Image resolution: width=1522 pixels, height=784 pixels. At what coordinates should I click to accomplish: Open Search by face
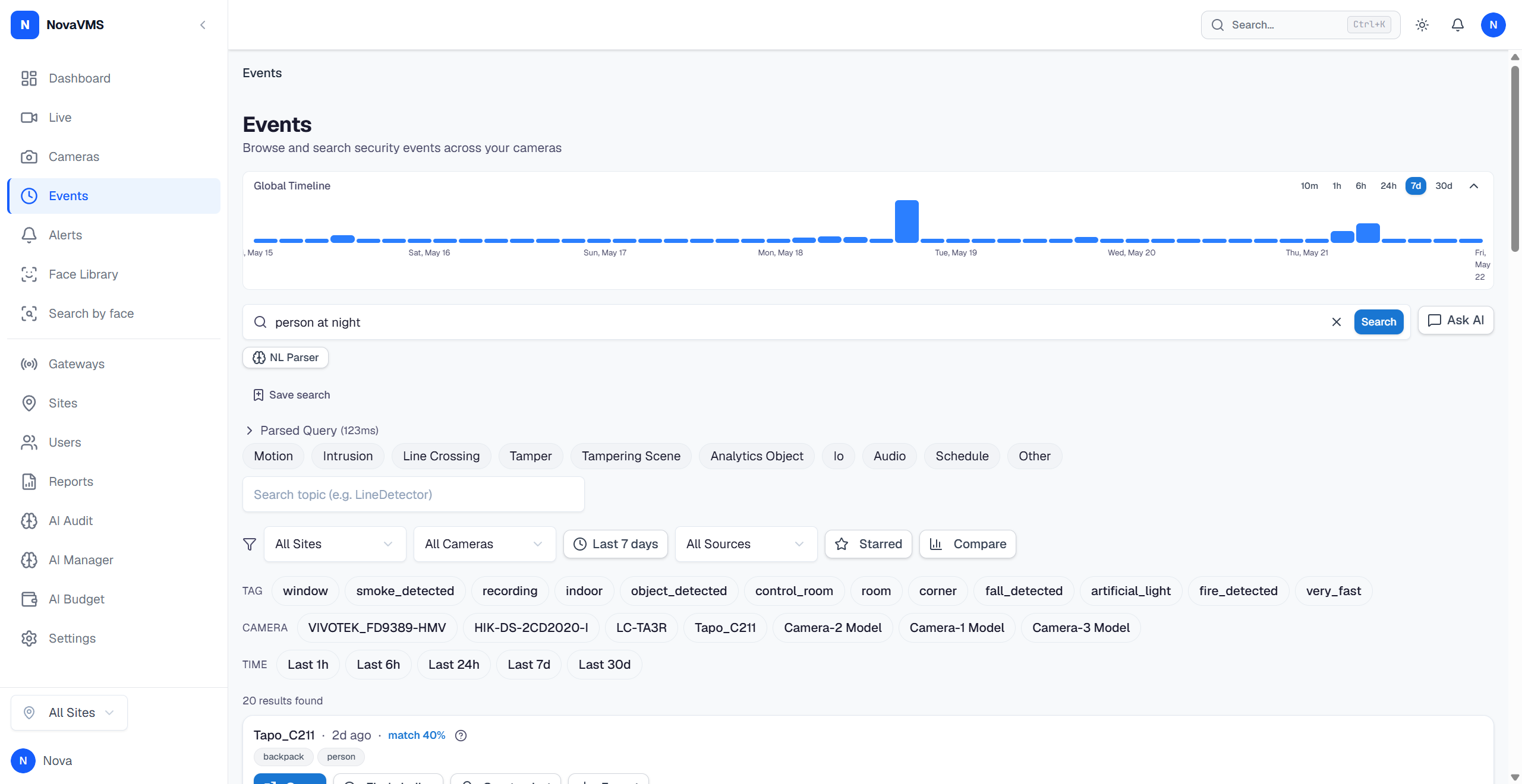click(x=114, y=314)
